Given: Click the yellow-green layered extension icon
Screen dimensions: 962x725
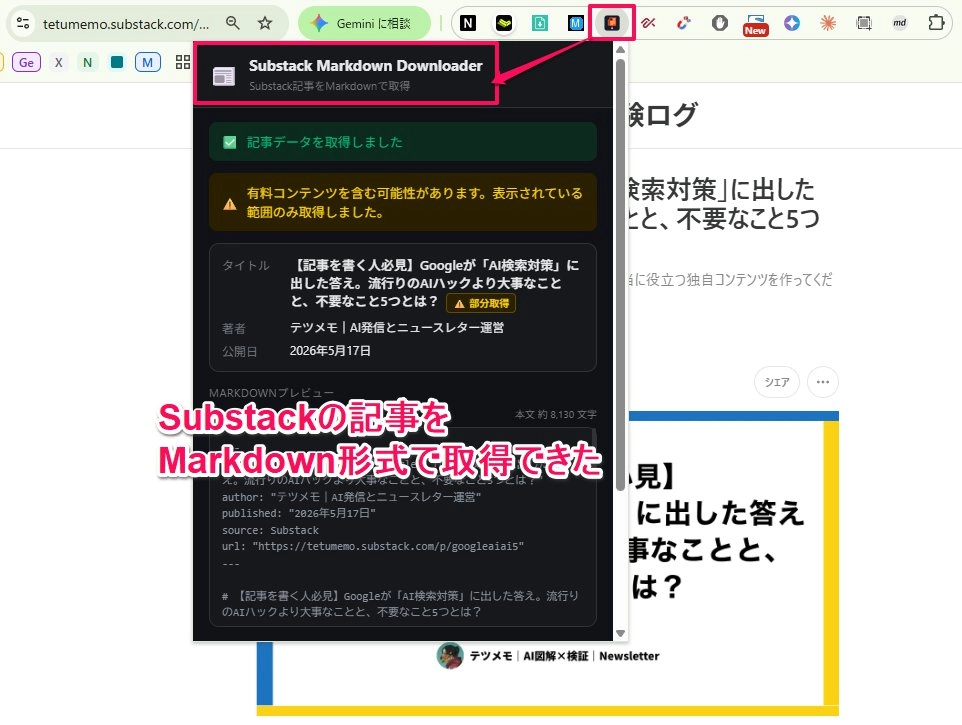Looking at the screenshot, I should (x=504, y=23).
